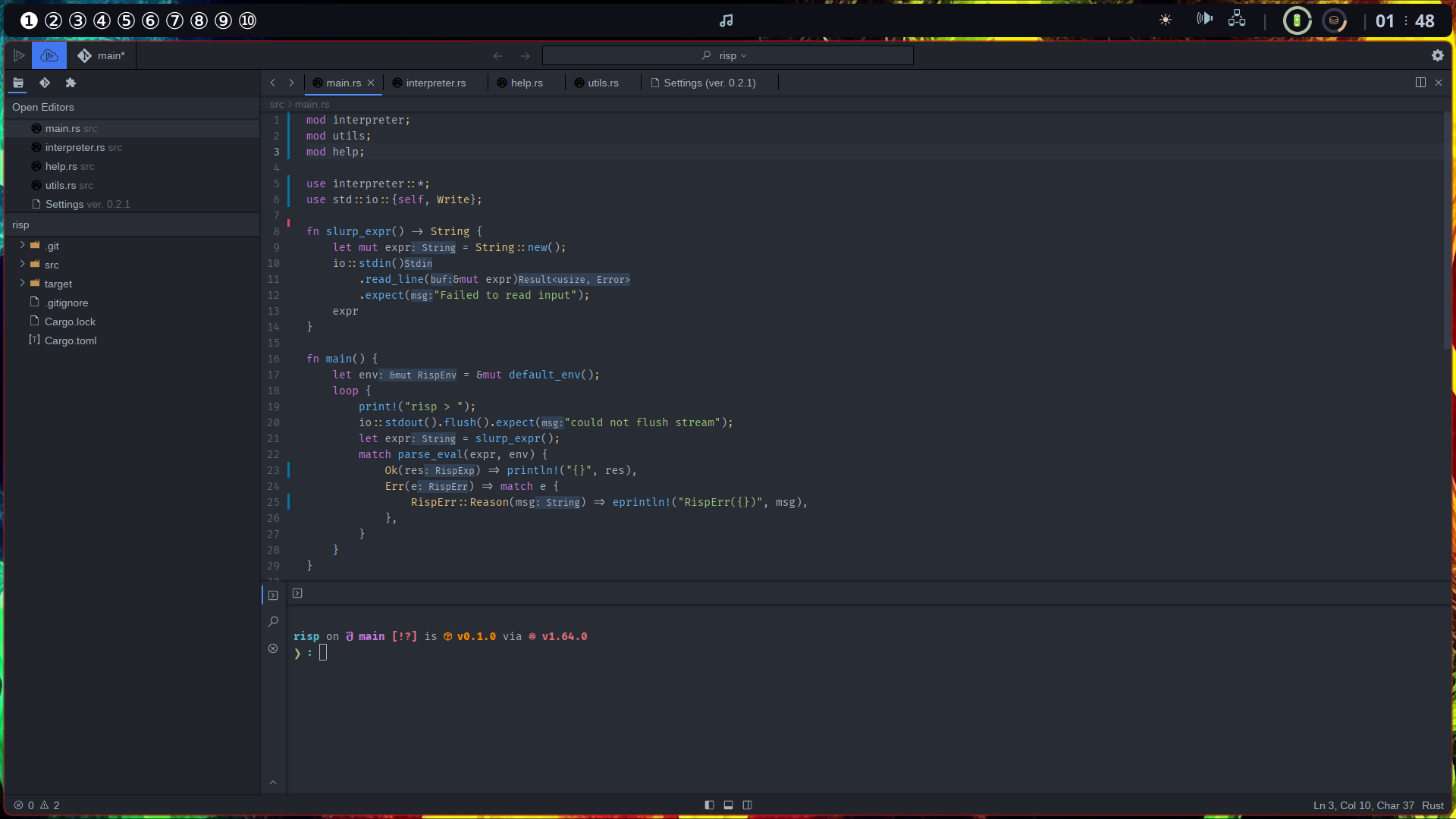Open settings via the gear icon
Viewport: 1456px width, 819px height.
point(1437,55)
